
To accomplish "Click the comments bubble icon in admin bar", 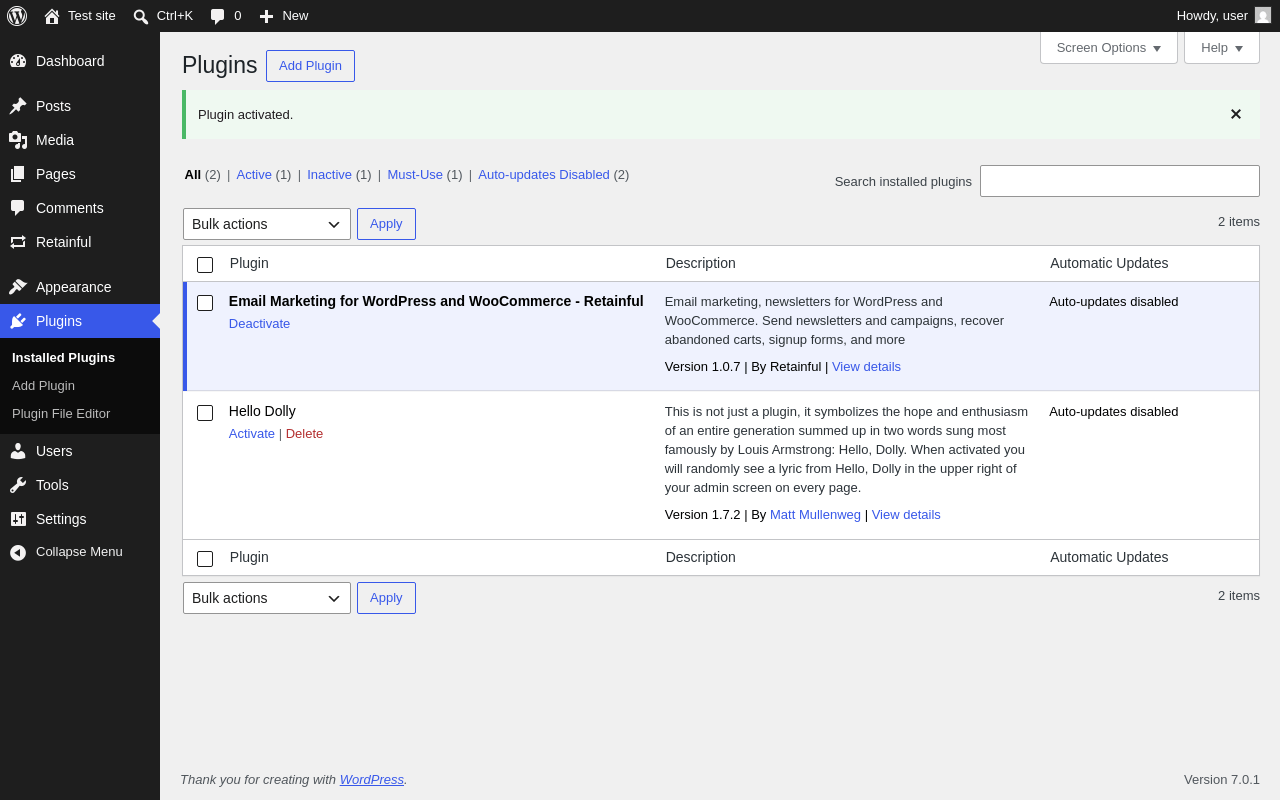I will 218,16.
